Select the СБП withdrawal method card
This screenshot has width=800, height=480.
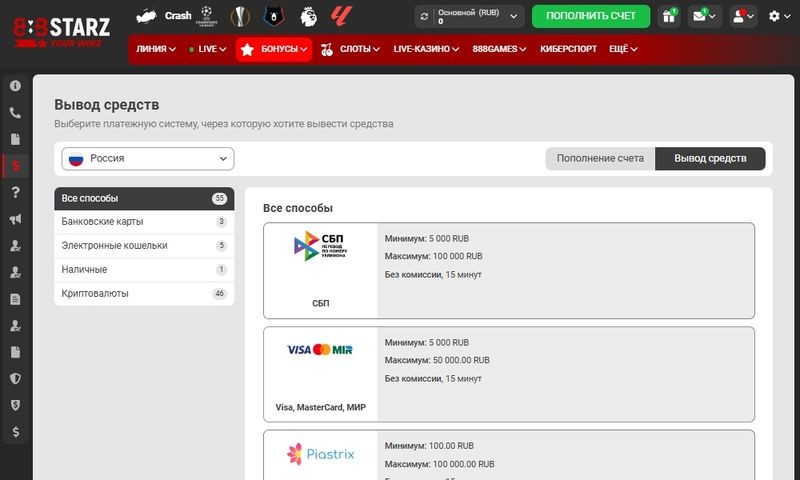(x=509, y=270)
